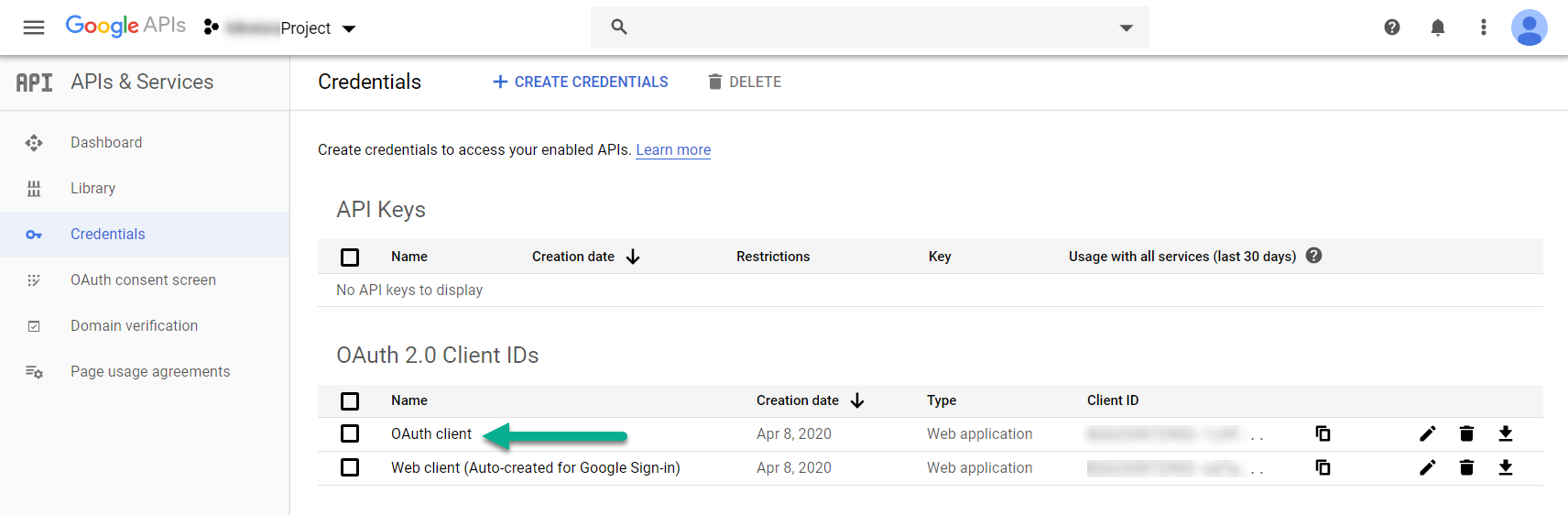
Task: Open the notifications bell icon
Action: point(1438,27)
